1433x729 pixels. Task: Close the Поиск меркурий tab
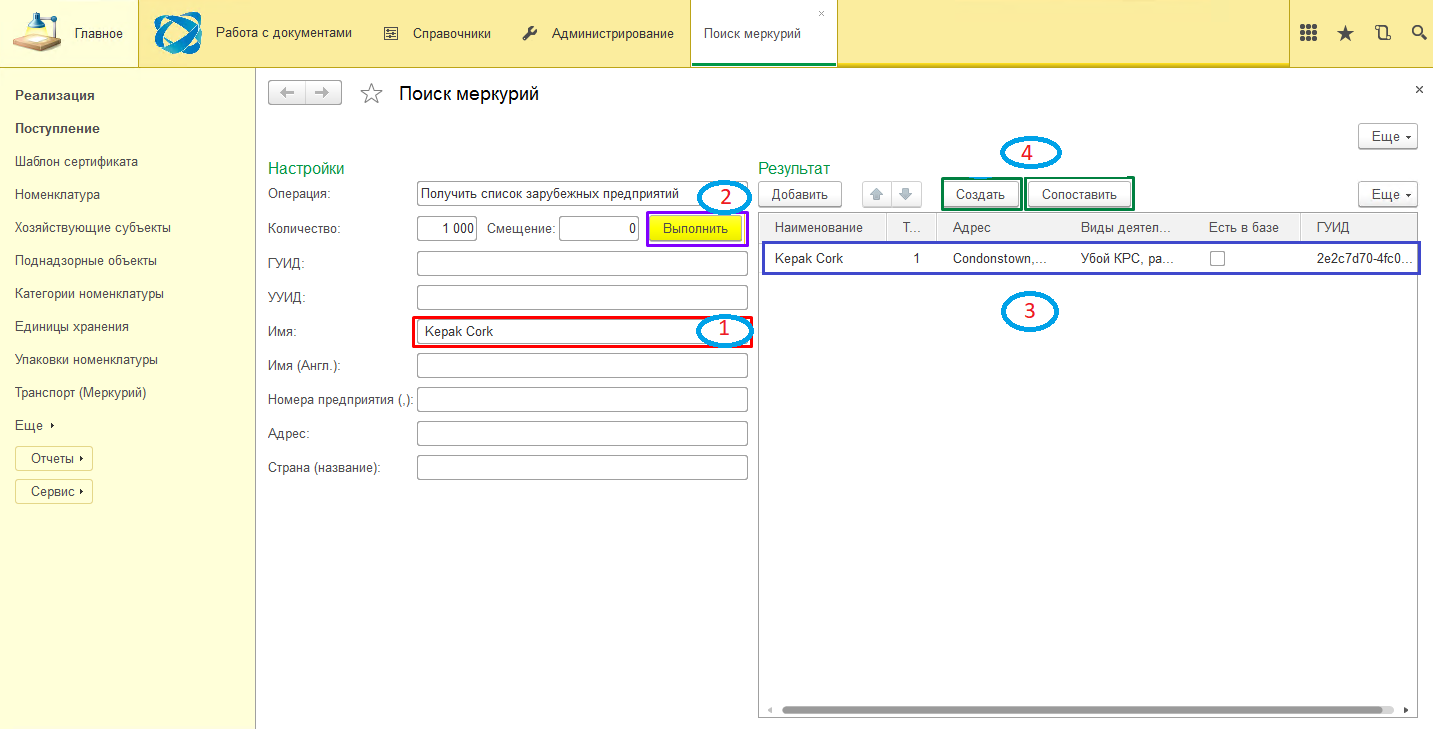(x=822, y=14)
